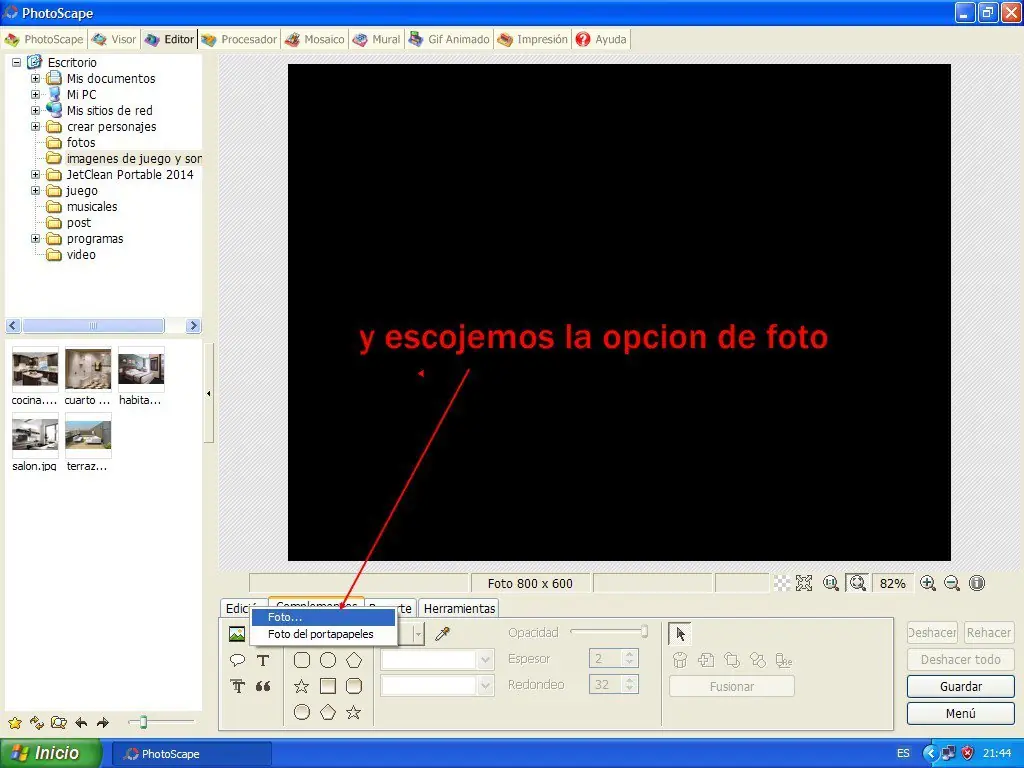Open photo info icon beside zoom out
Image resolution: width=1024 pixels, height=768 pixels.
[x=977, y=583]
